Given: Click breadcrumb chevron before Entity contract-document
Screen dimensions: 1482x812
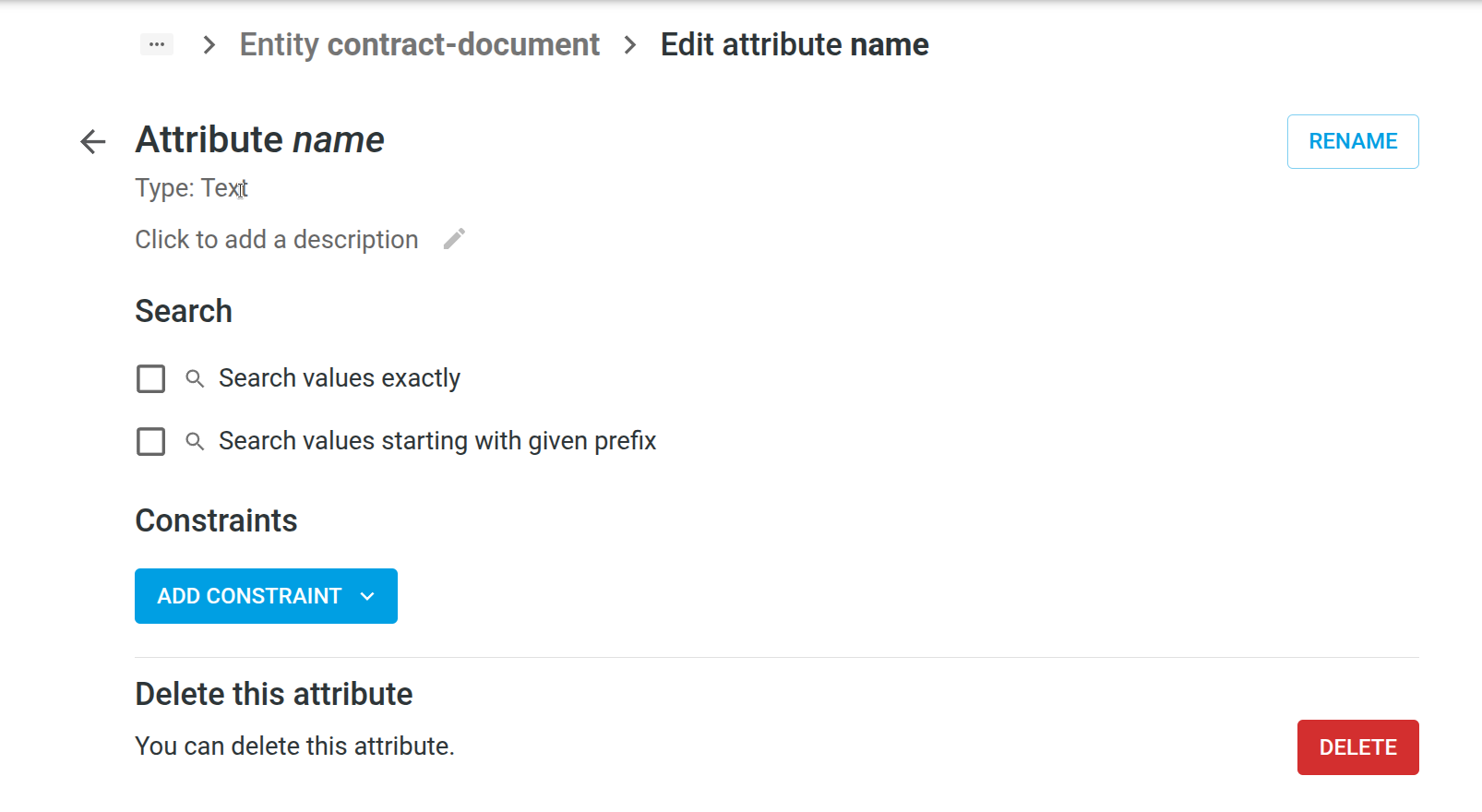Looking at the screenshot, I should pyautogui.click(x=209, y=44).
